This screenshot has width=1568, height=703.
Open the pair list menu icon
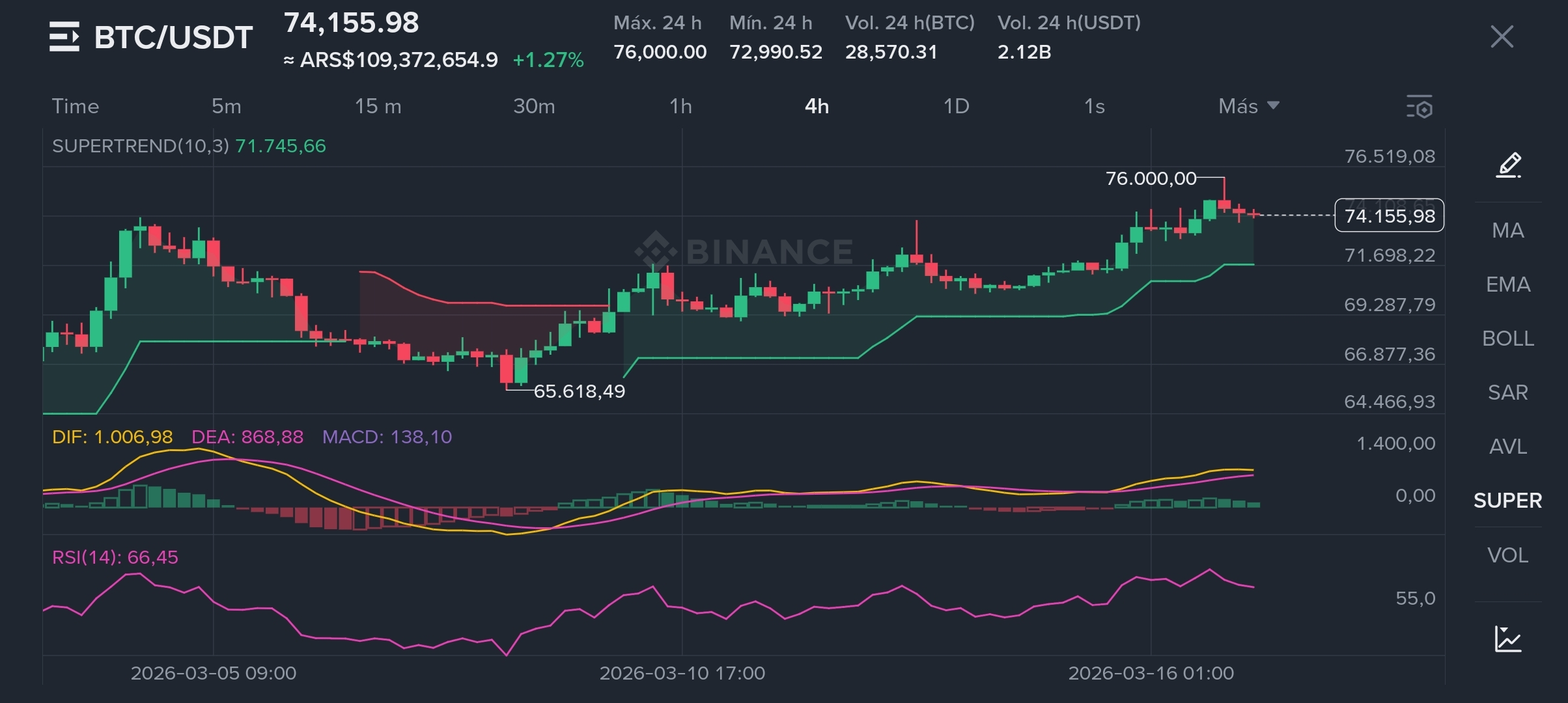tap(64, 36)
